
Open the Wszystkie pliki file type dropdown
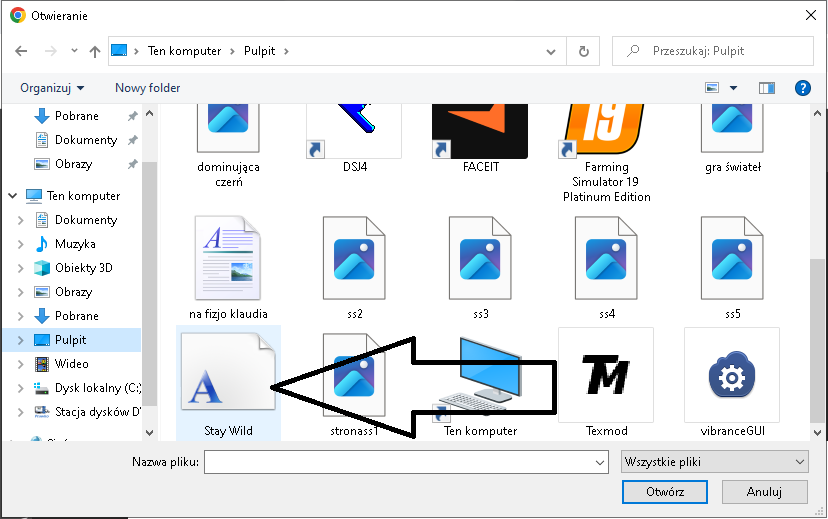(x=715, y=462)
